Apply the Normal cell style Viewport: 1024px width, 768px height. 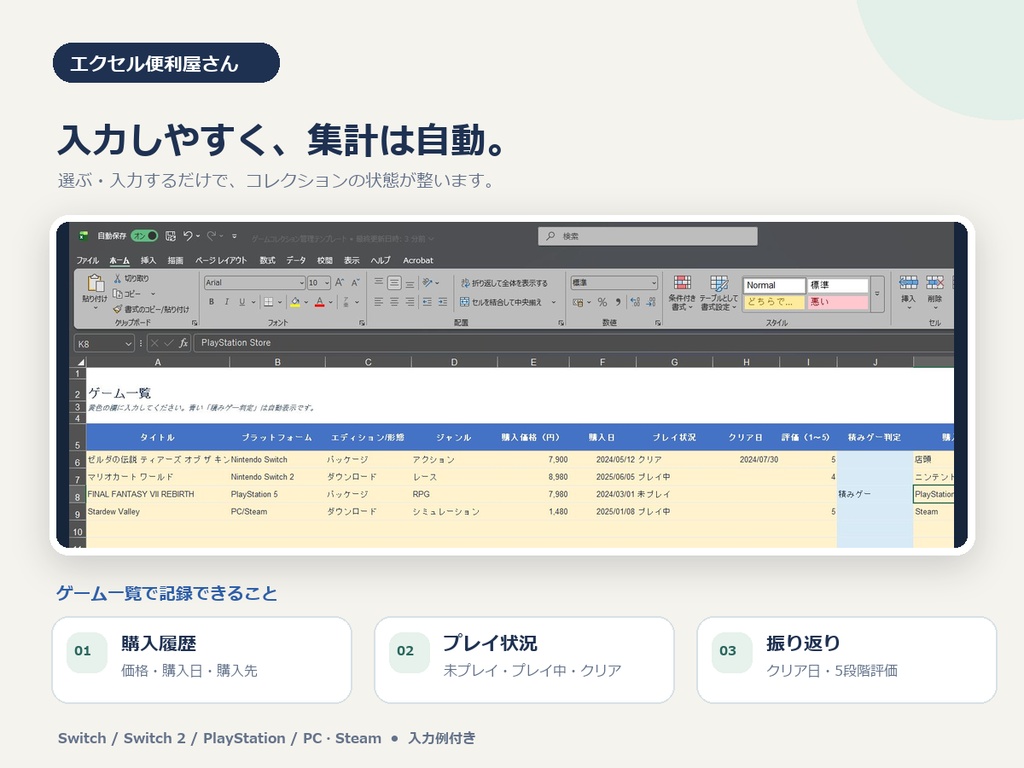tap(774, 285)
